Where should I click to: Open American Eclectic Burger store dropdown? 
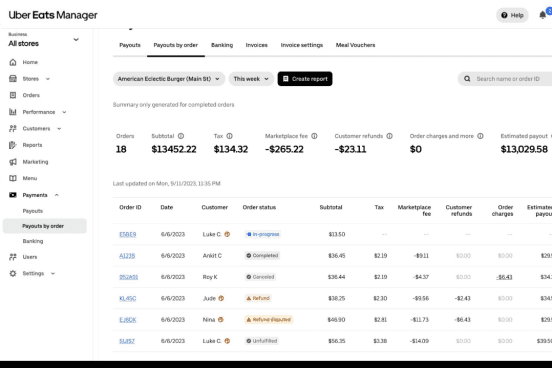(169, 79)
